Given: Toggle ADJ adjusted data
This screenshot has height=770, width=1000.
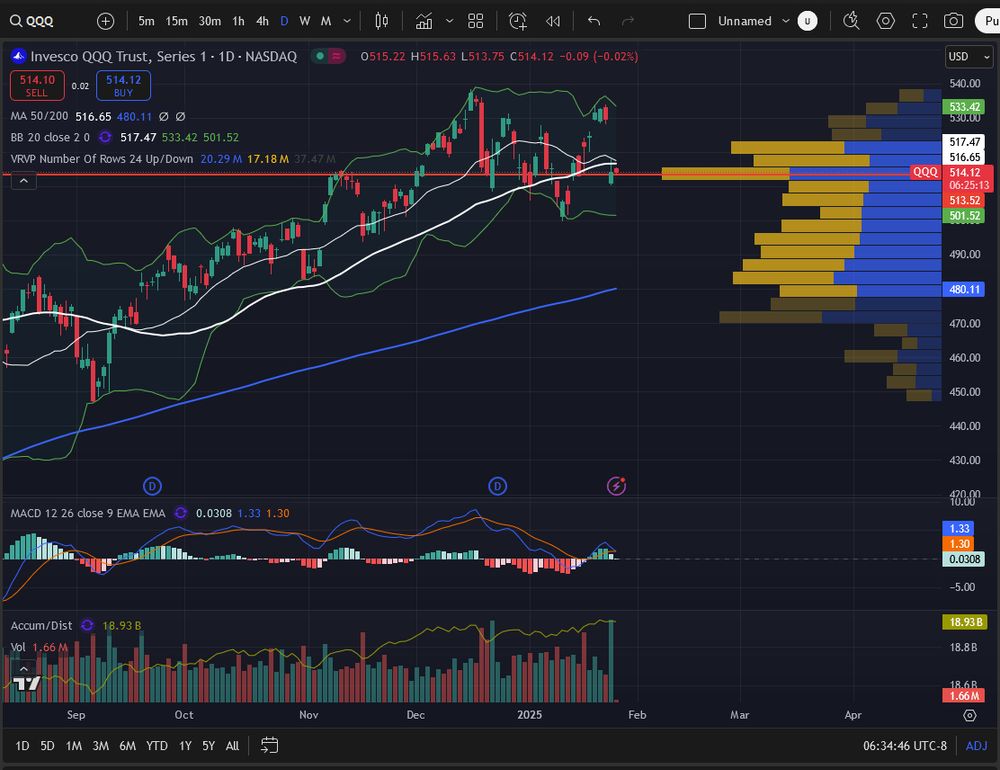Looking at the screenshot, I should pos(976,746).
